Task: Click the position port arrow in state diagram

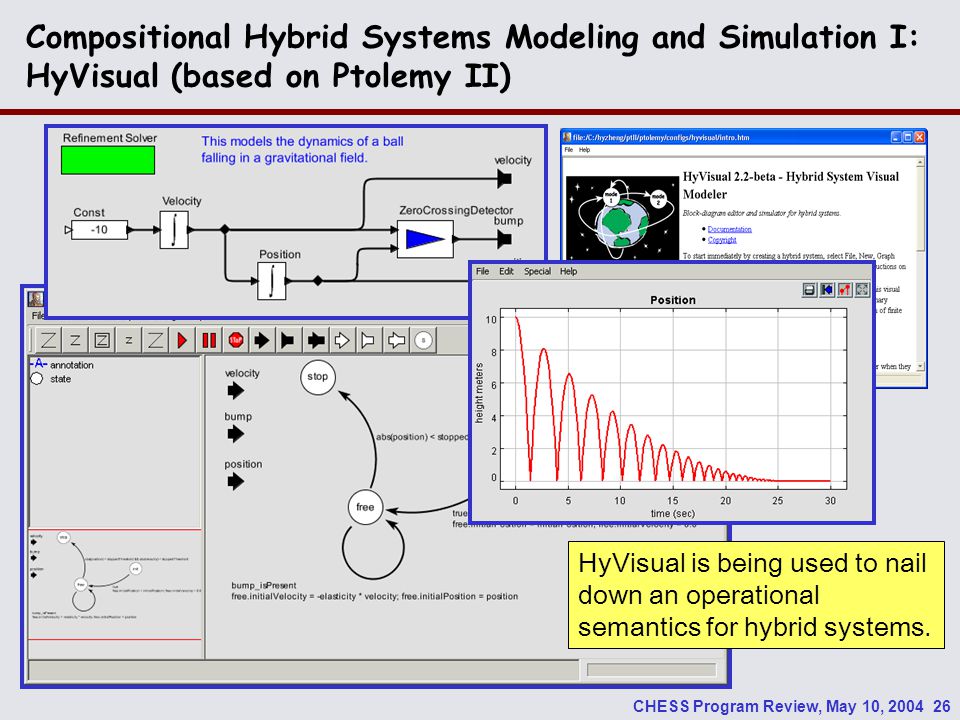Action: [x=236, y=482]
